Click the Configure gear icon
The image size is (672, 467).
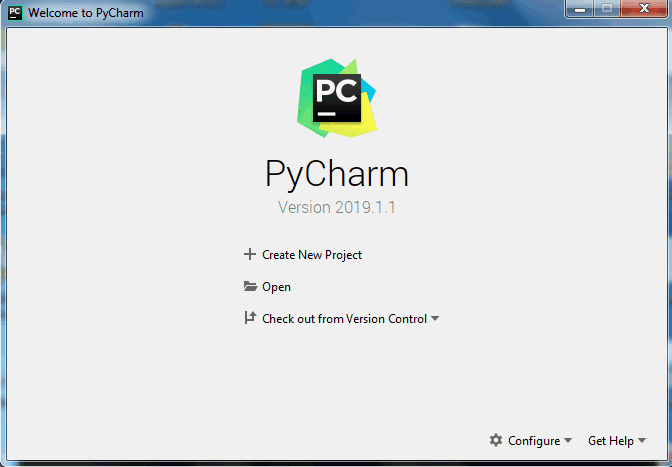496,440
